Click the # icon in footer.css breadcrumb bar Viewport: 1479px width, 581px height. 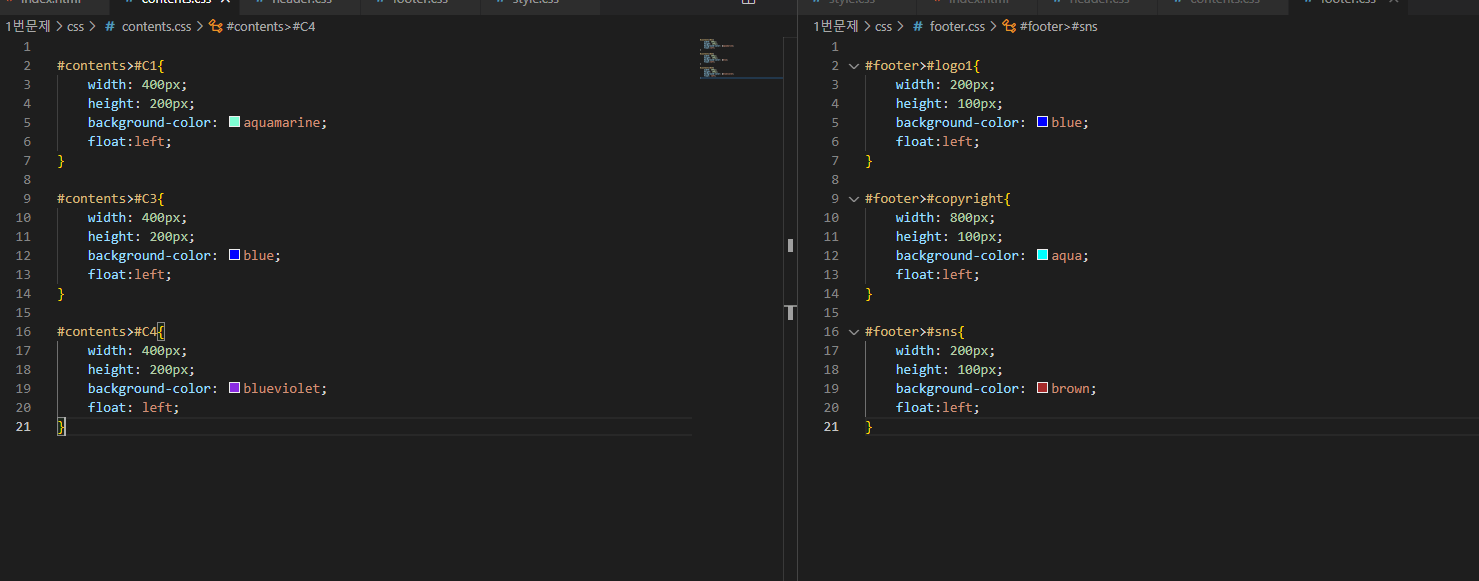coord(918,26)
